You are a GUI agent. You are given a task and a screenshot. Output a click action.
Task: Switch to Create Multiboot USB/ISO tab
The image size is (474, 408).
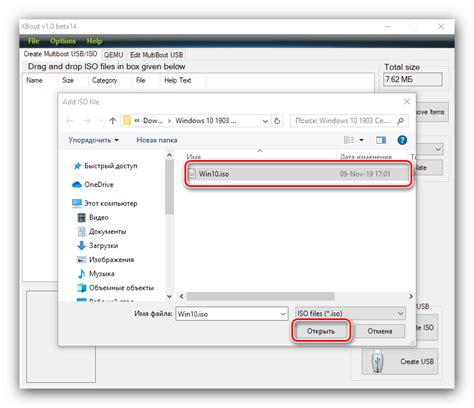(60, 54)
